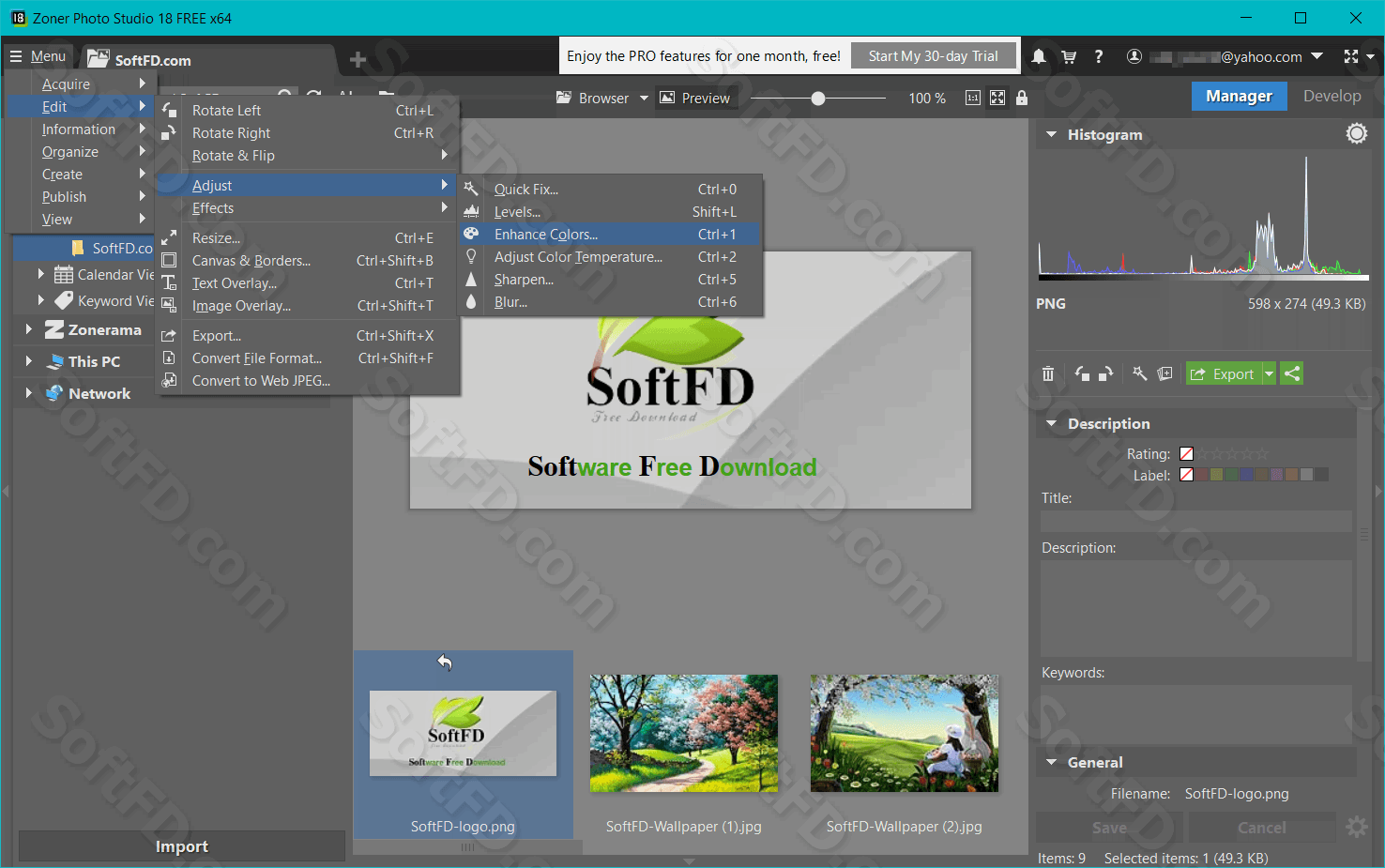
Task: Add a new tab with plus icon
Action: pos(358,60)
